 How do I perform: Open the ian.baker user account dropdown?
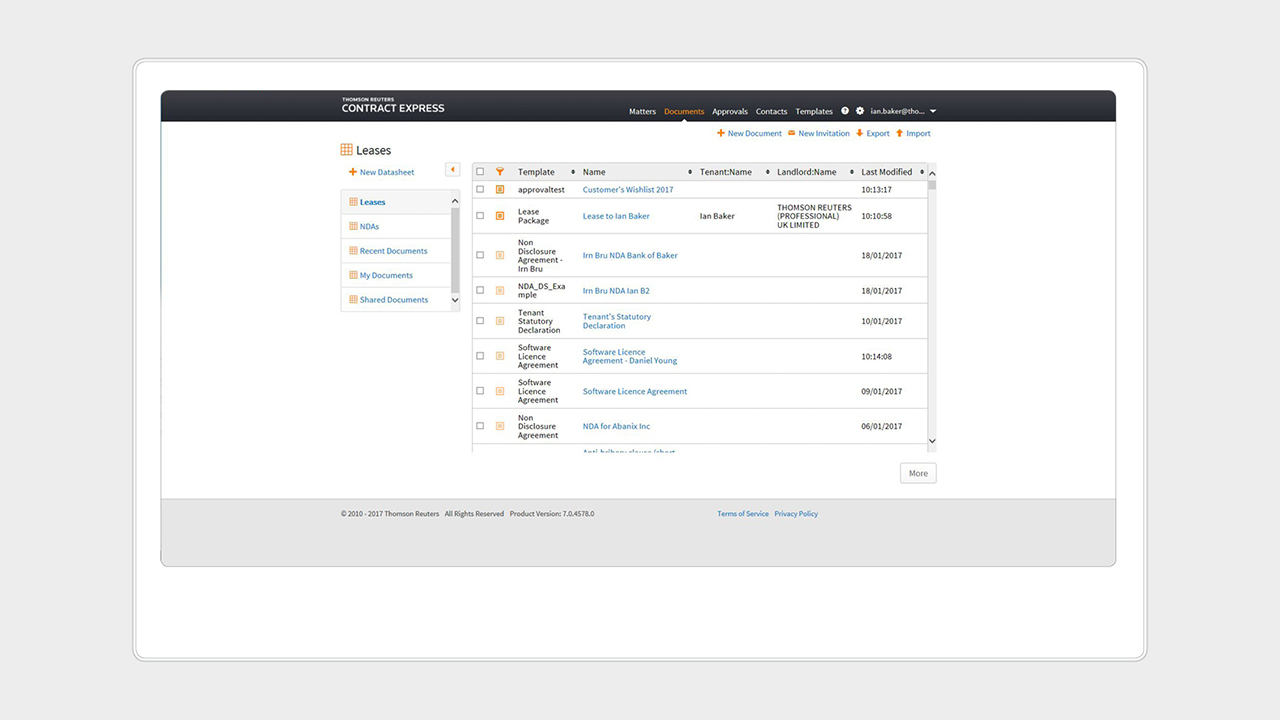pos(903,111)
